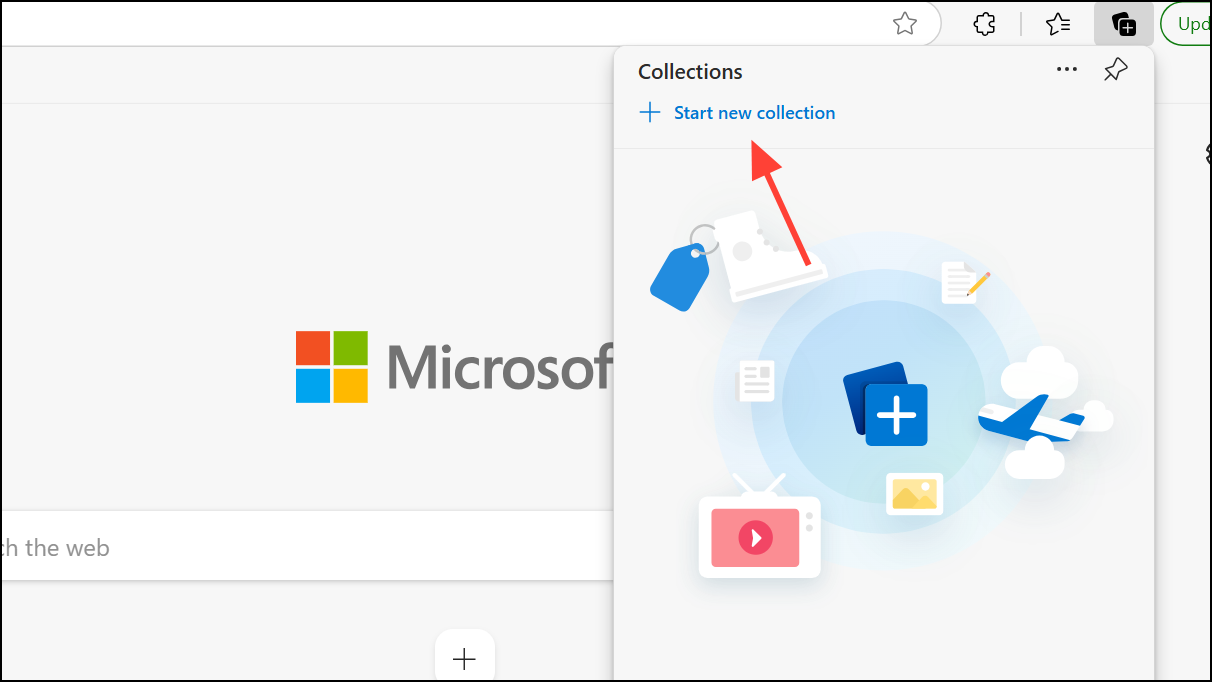Click the image thumbnail illustration in Collections
This screenshot has width=1212, height=682.
913,493
